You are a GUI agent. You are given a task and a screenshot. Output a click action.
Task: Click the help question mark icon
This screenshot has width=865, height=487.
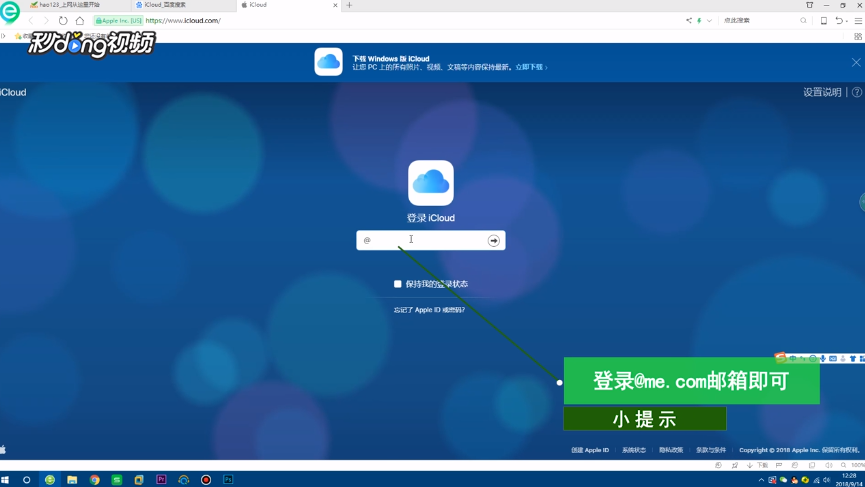(x=857, y=92)
